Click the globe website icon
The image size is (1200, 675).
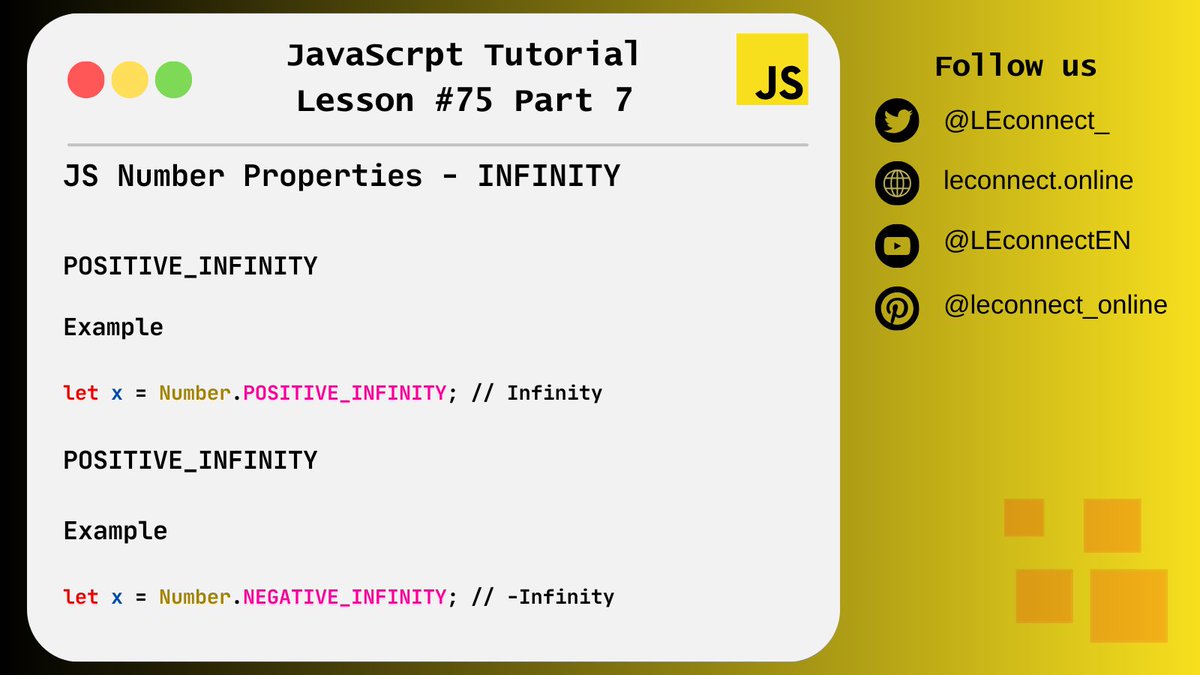coord(896,184)
